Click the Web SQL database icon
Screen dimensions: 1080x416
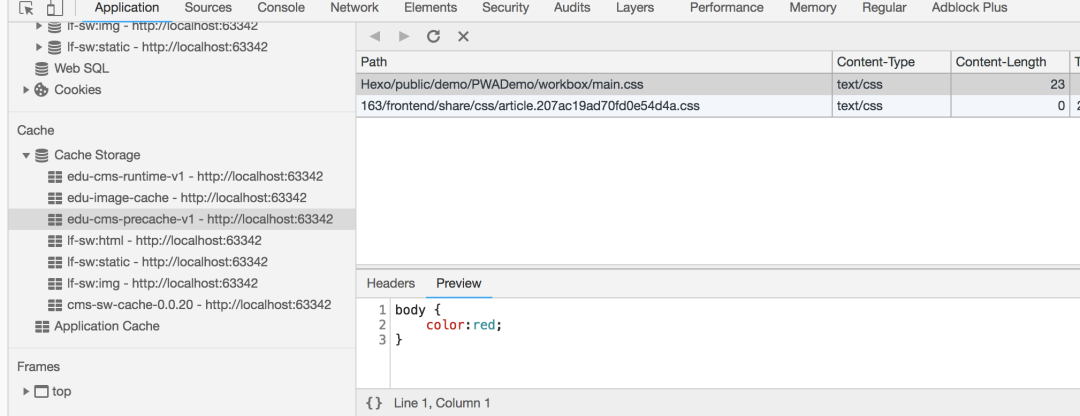(x=42, y=69)
